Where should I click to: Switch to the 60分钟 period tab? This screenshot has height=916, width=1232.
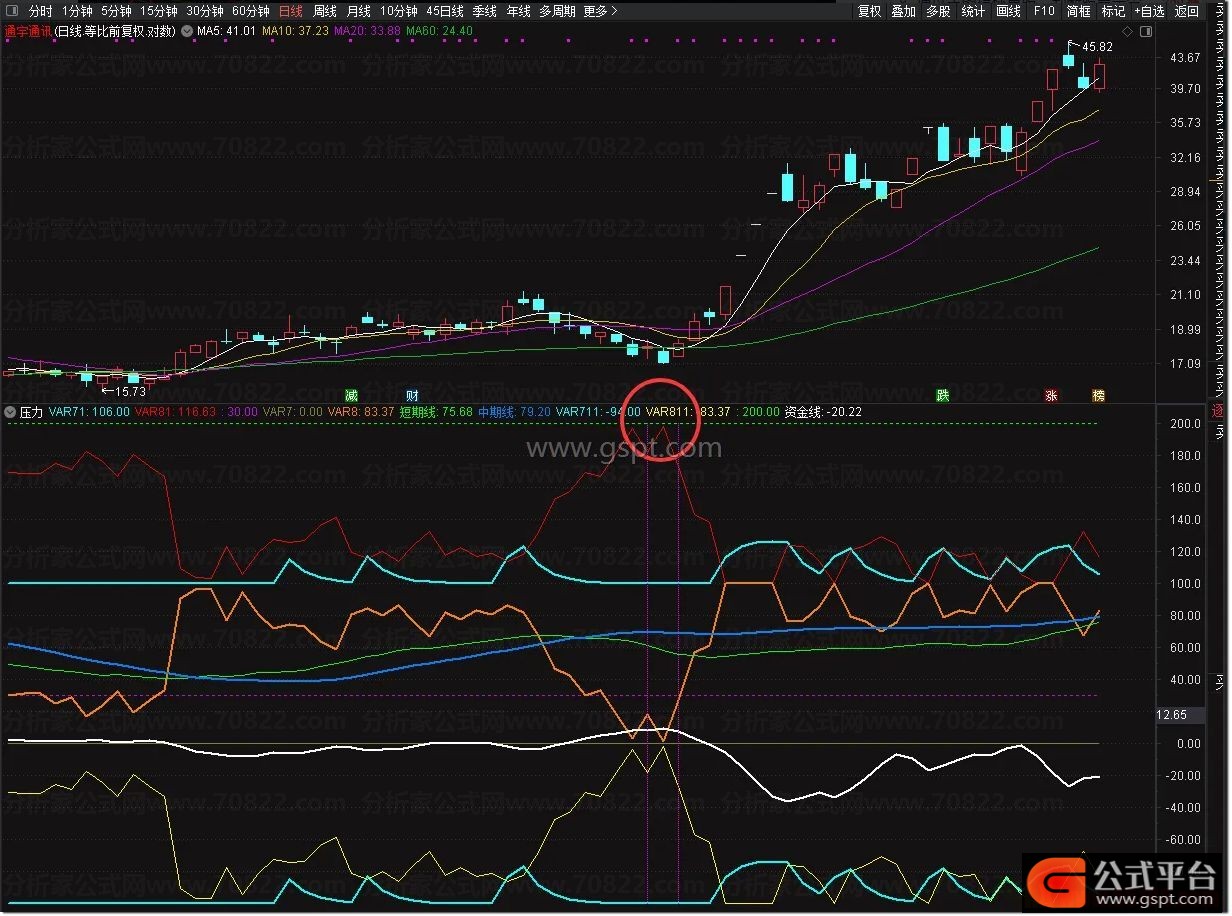point(250,11)
